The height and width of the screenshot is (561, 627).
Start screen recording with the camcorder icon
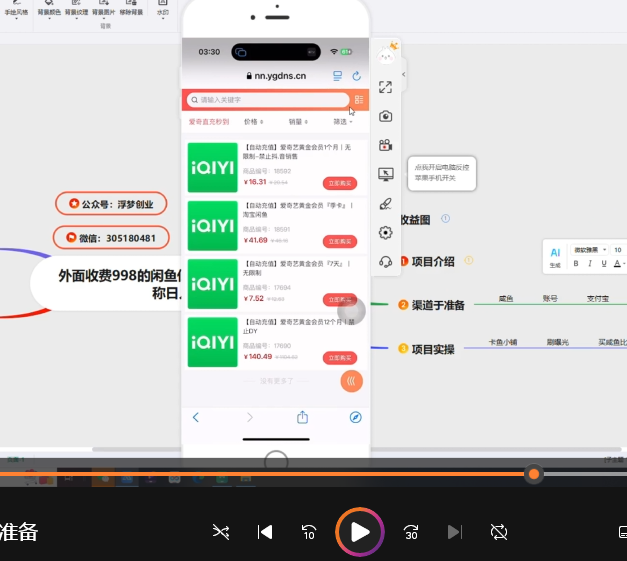tap(385, 145)
